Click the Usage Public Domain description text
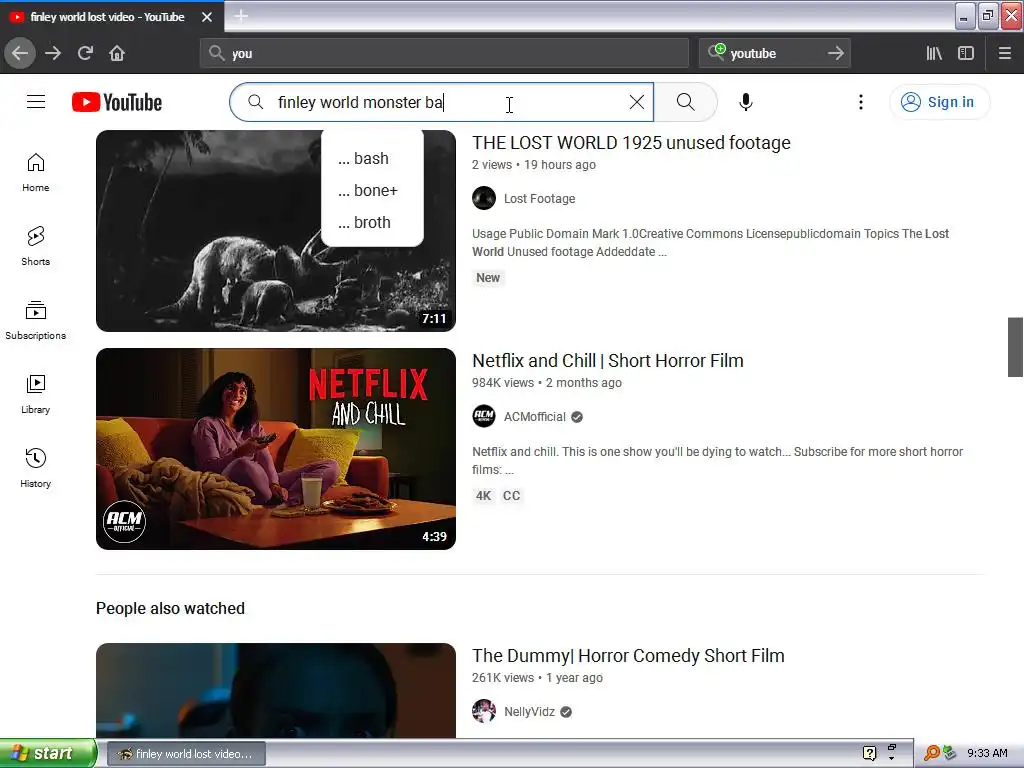The image size is (1024, 768). (x=711, y=242)
